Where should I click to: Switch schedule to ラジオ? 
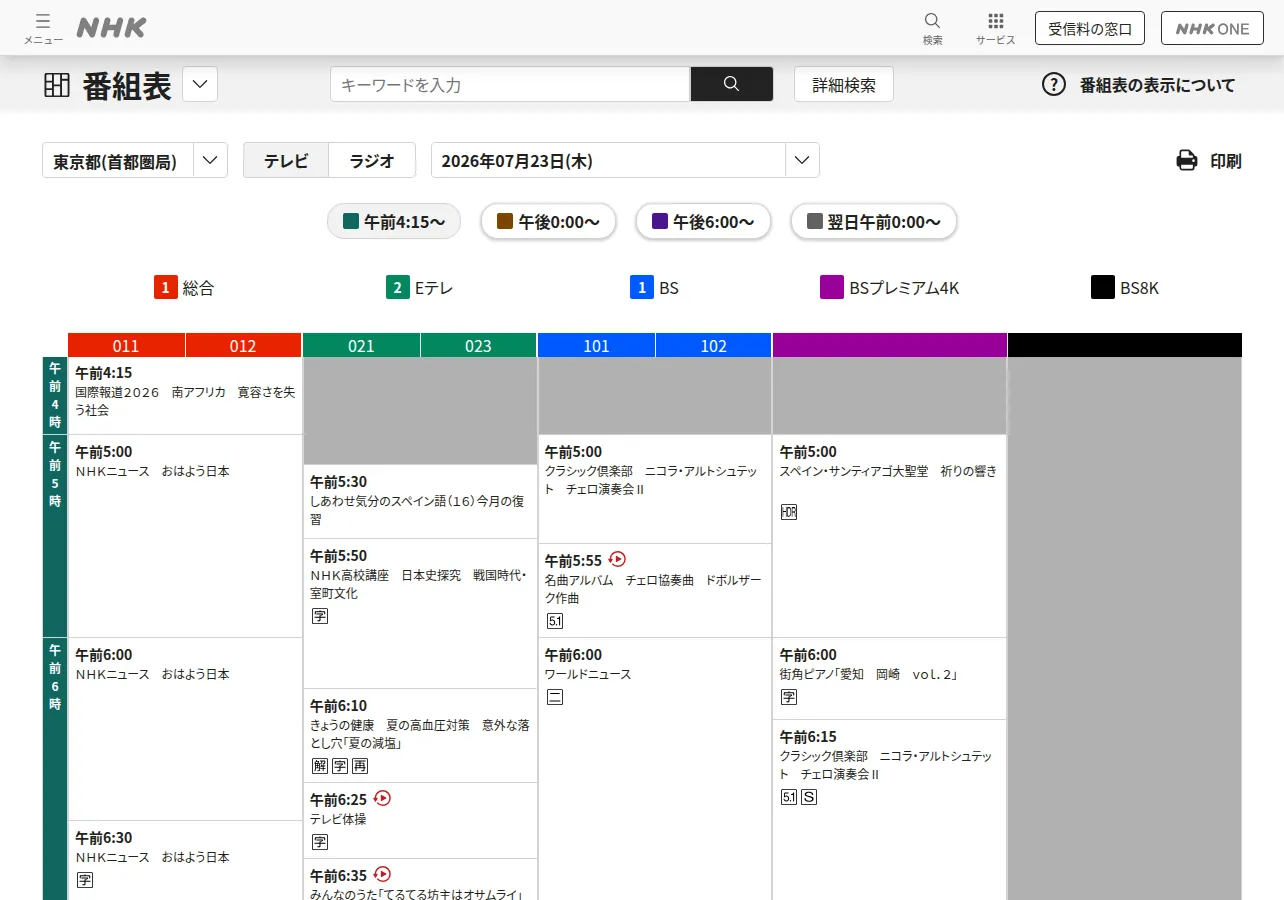[372, 160]
